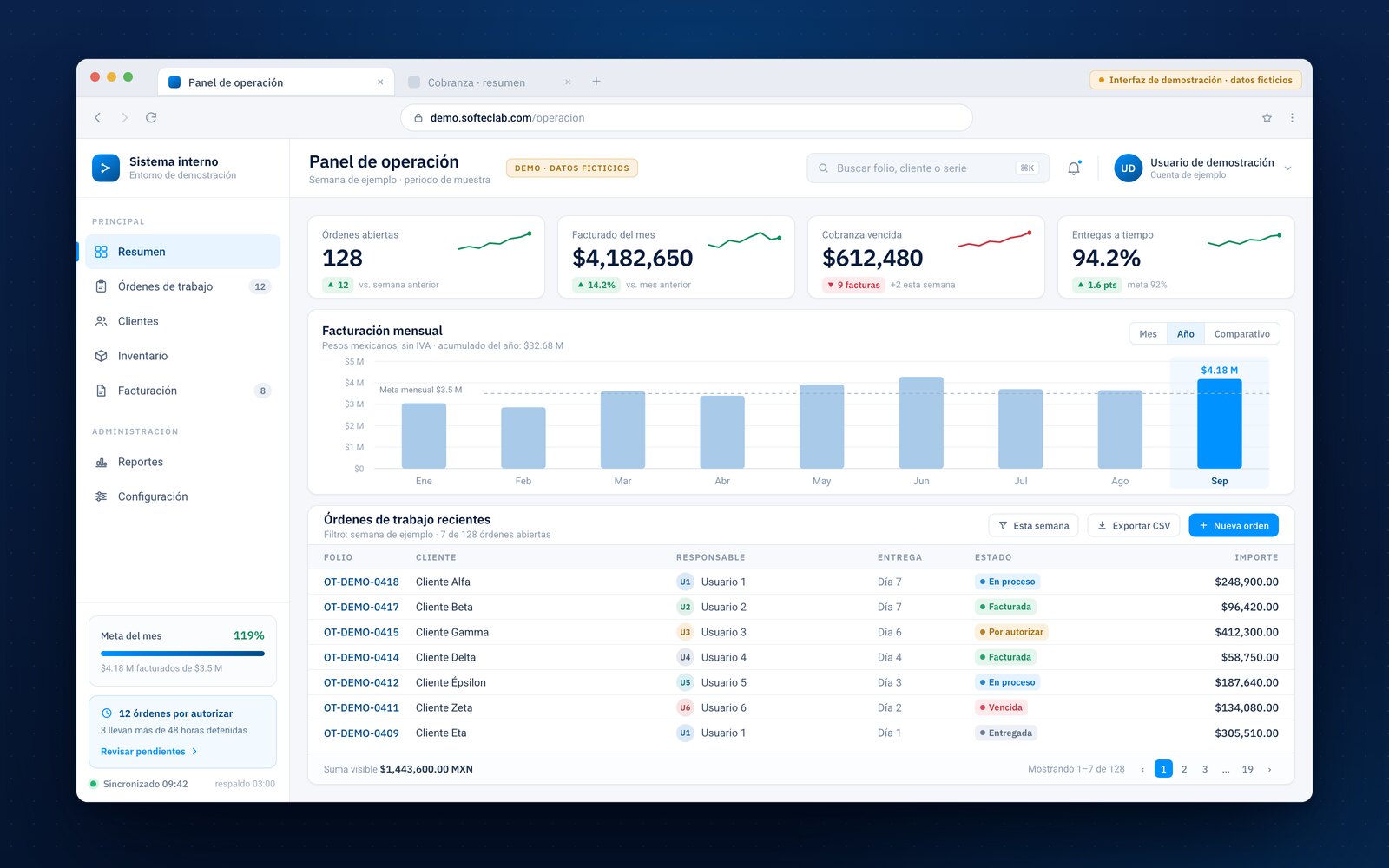The width and height of the screenshot is (1389, 868).
Task: Open the Esta semana filter dropdown
Action: 1033,526
